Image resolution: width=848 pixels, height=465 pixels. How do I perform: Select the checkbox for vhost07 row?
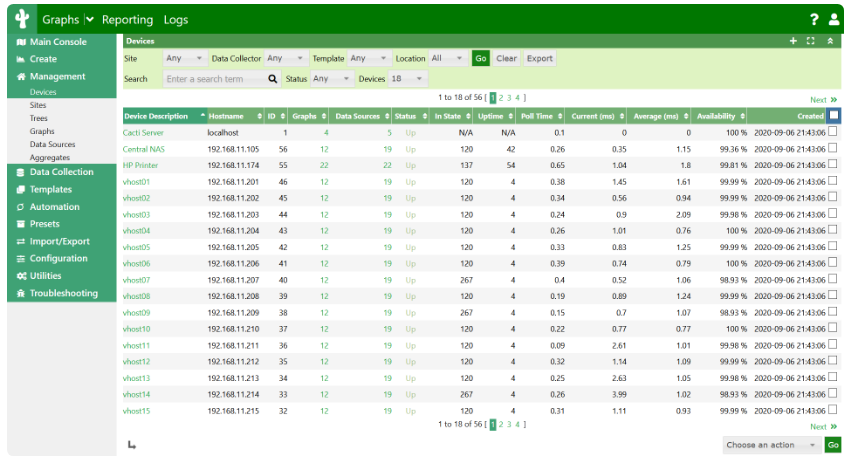coord(833,280)
